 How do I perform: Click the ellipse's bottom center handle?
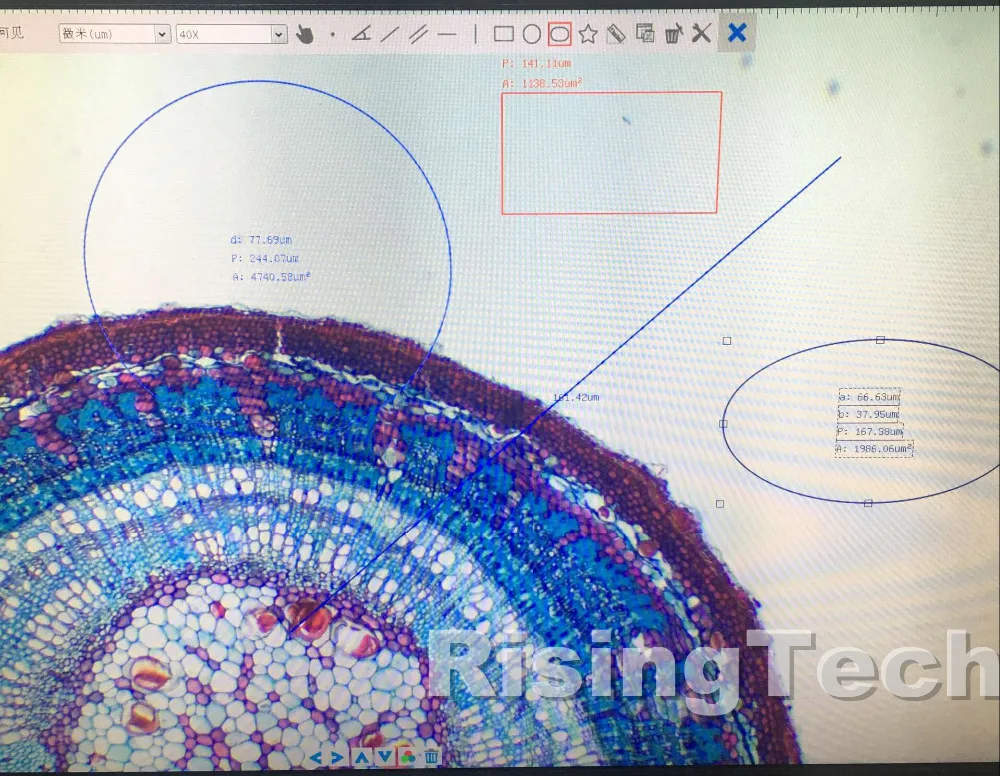click(x=868, y=503)
